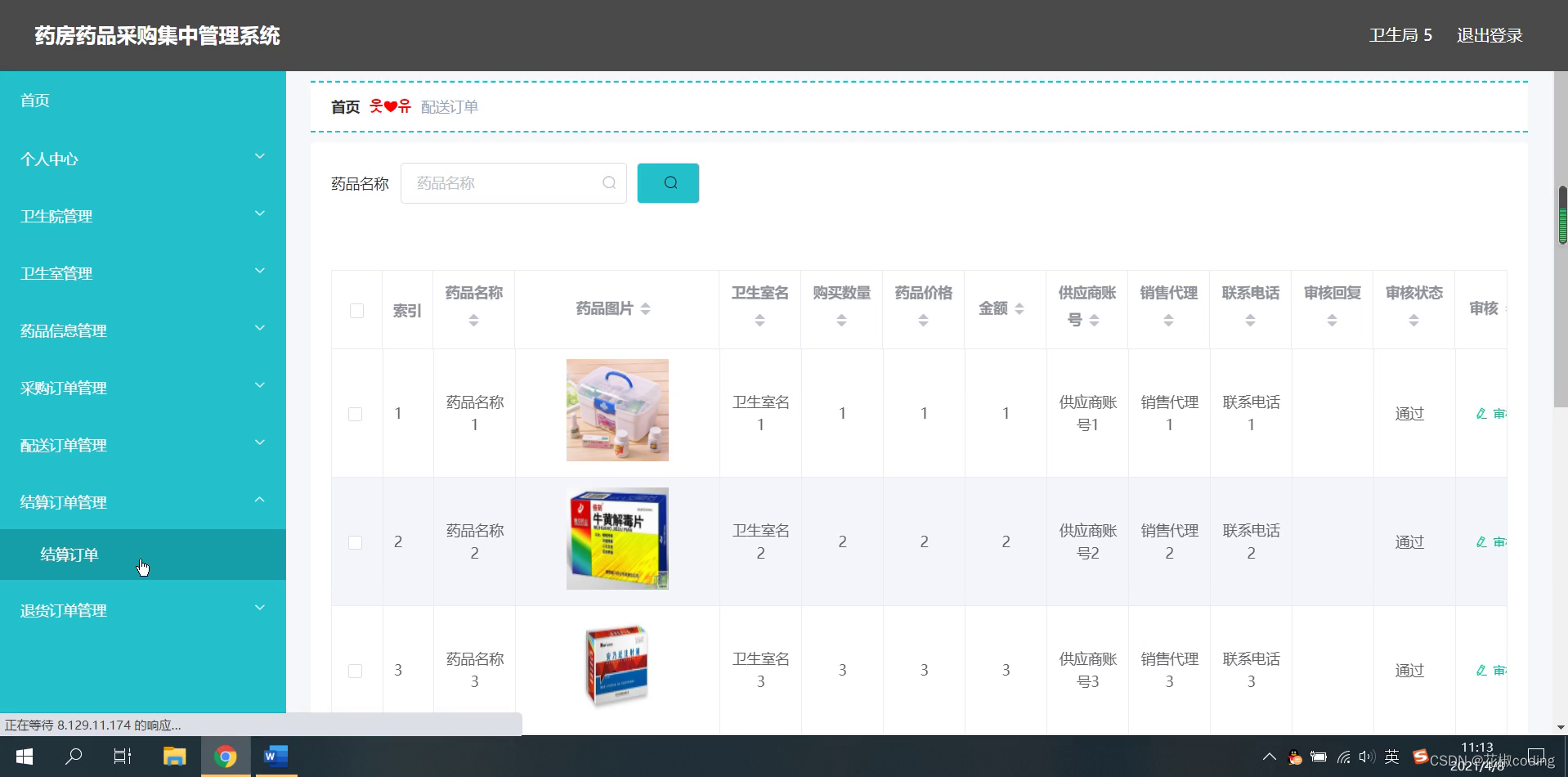Sort by 金额 column arrows
This screenshot has width=1568, height=777.
1019,309
